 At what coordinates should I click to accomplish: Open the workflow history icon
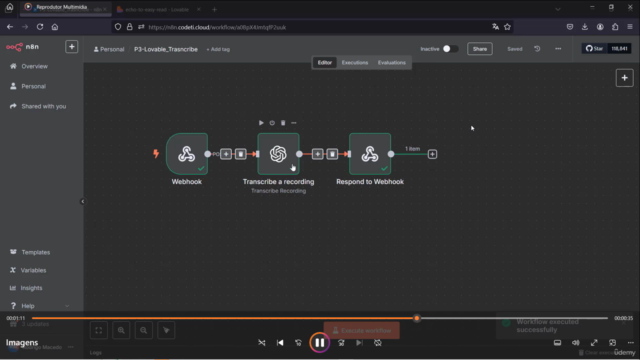[x=537, y=49]
